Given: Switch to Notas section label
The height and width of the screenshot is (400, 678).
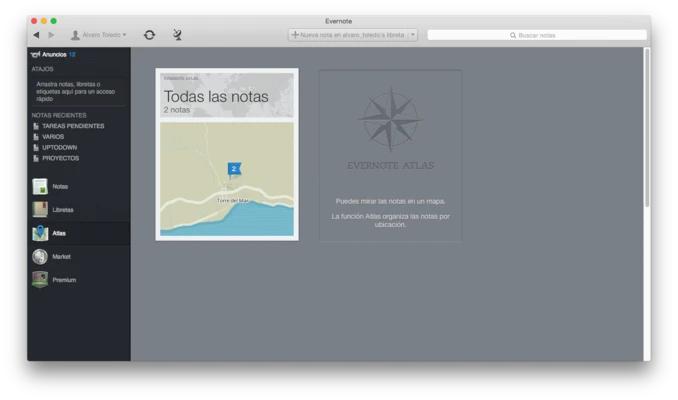Looking at the screenshot, I should point(60,186).
